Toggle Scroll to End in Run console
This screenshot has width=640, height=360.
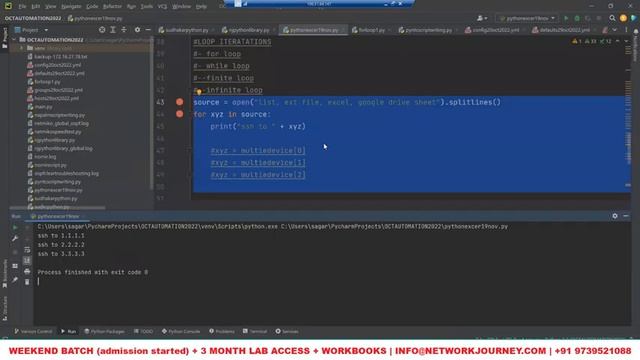coord(27,260)
